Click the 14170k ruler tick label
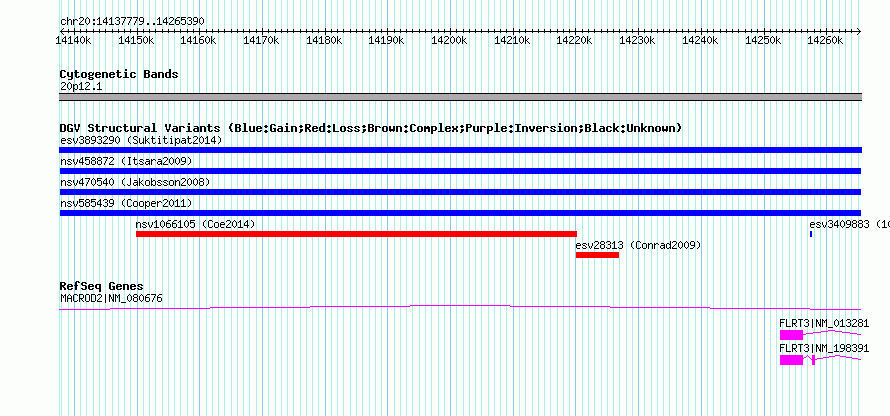 coord(261,40)
